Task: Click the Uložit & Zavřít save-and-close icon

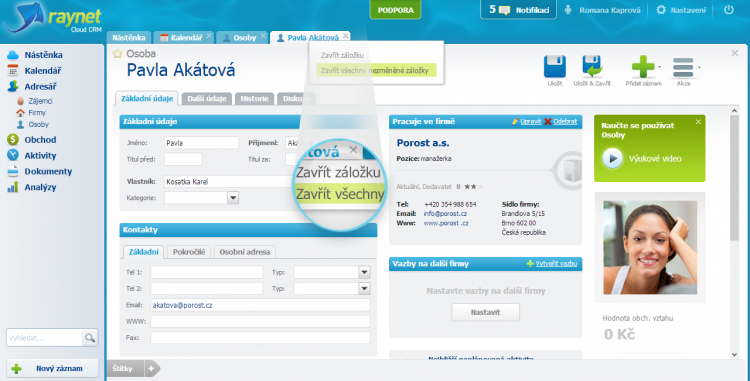Action: [592, 66]
